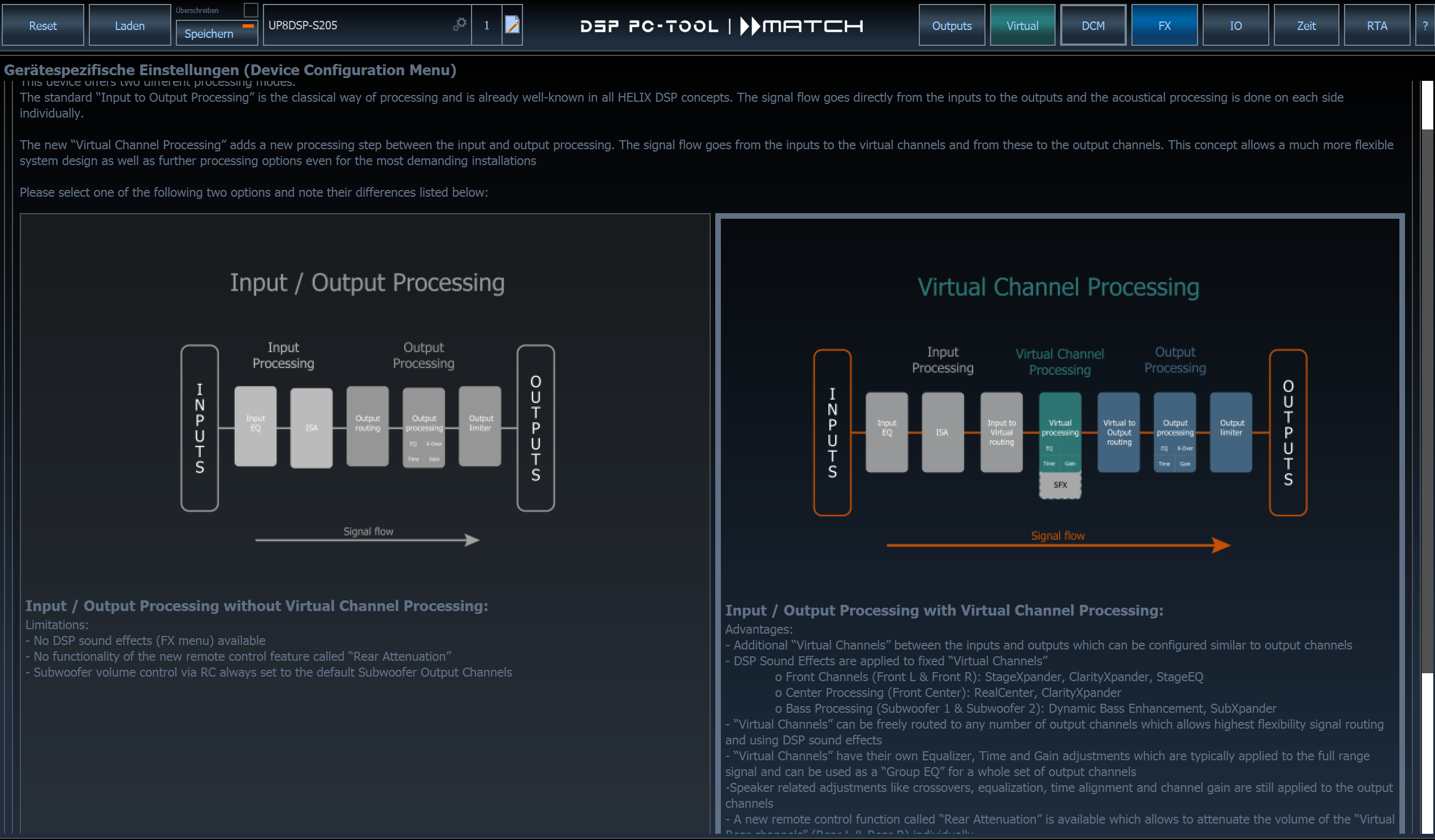The width and height of the screenshot is (1435, 840).
Task: Click the Speichern button
Action: [x=217, y=33]
